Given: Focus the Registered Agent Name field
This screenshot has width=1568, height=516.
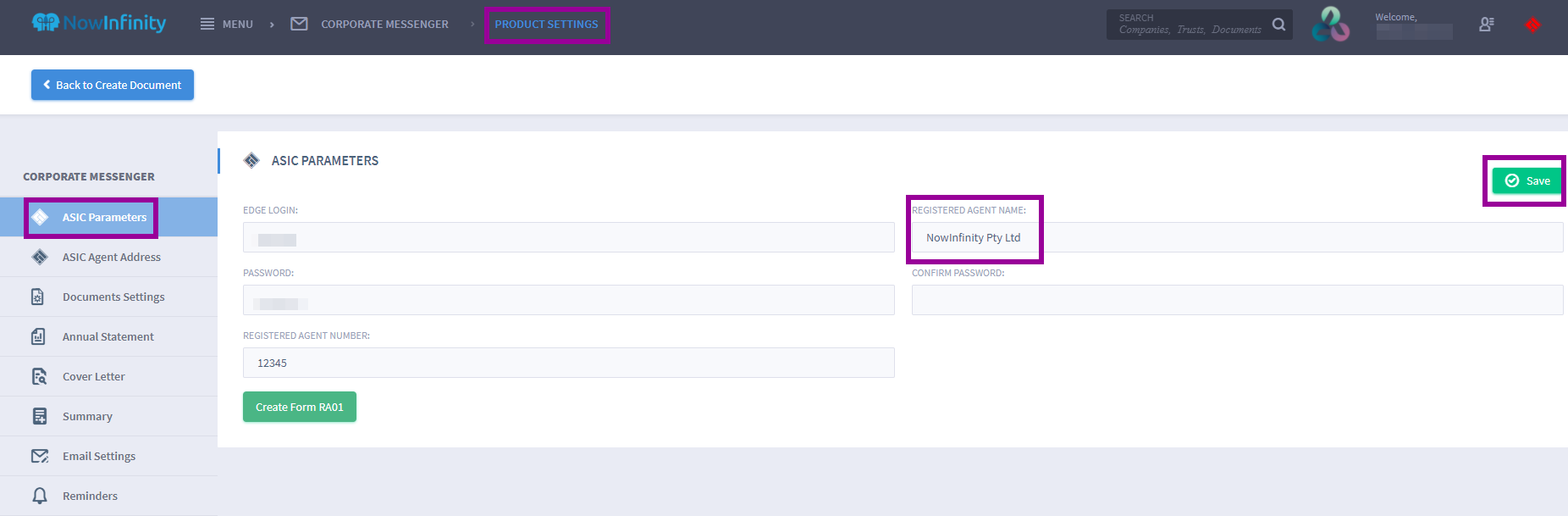Looking at the screenshot, I should (1238, 237).
